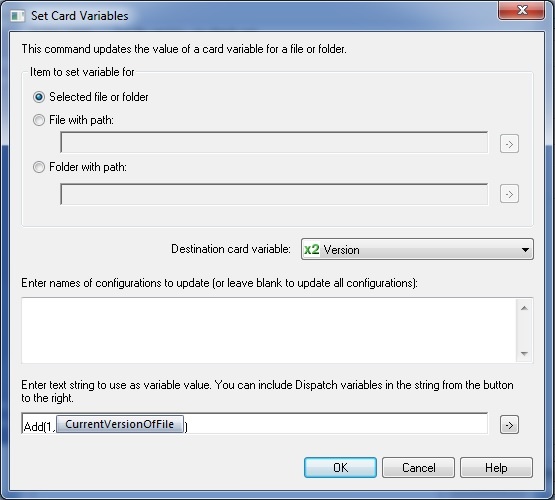Open Dispatch variables arrow button beside value field
This screenshot has width=555, height=500.
509,425
